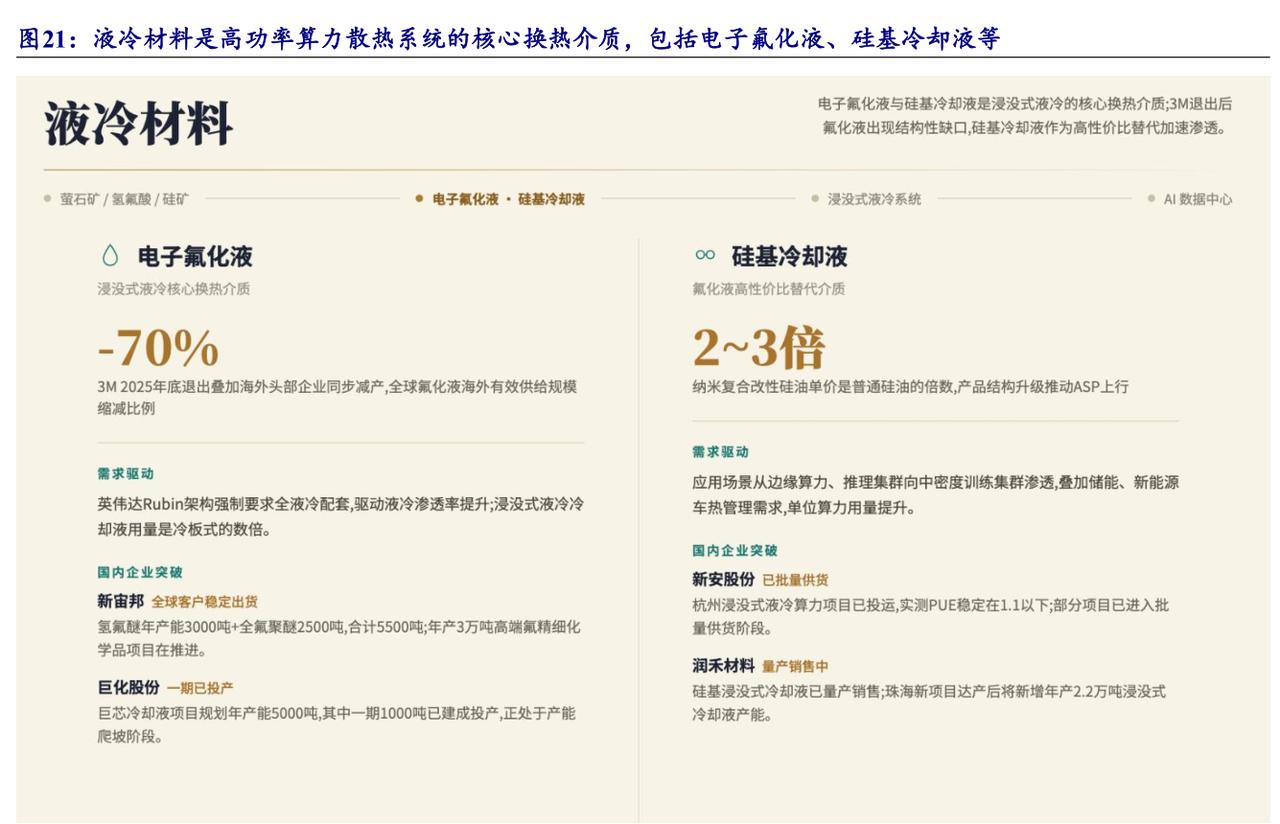Select the 萤石矿 / 氢氟酸 / 硅矿 stage
Screen dimensions: 1280x824
[123, 199]
